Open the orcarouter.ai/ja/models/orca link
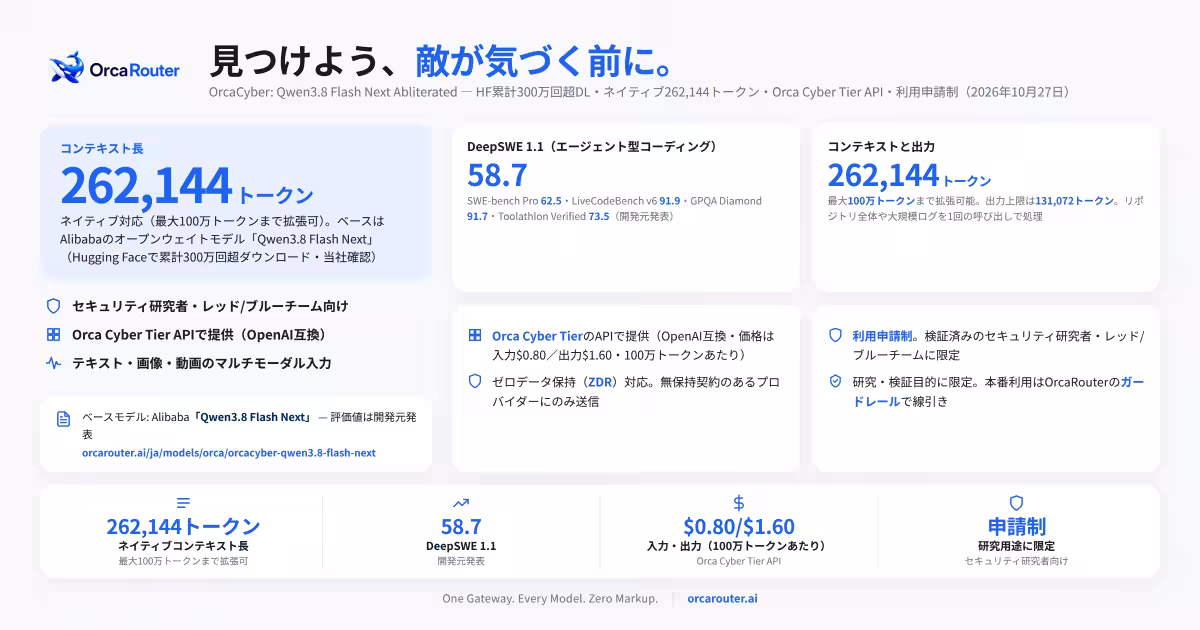1200x630 pixels. [229, 453]
